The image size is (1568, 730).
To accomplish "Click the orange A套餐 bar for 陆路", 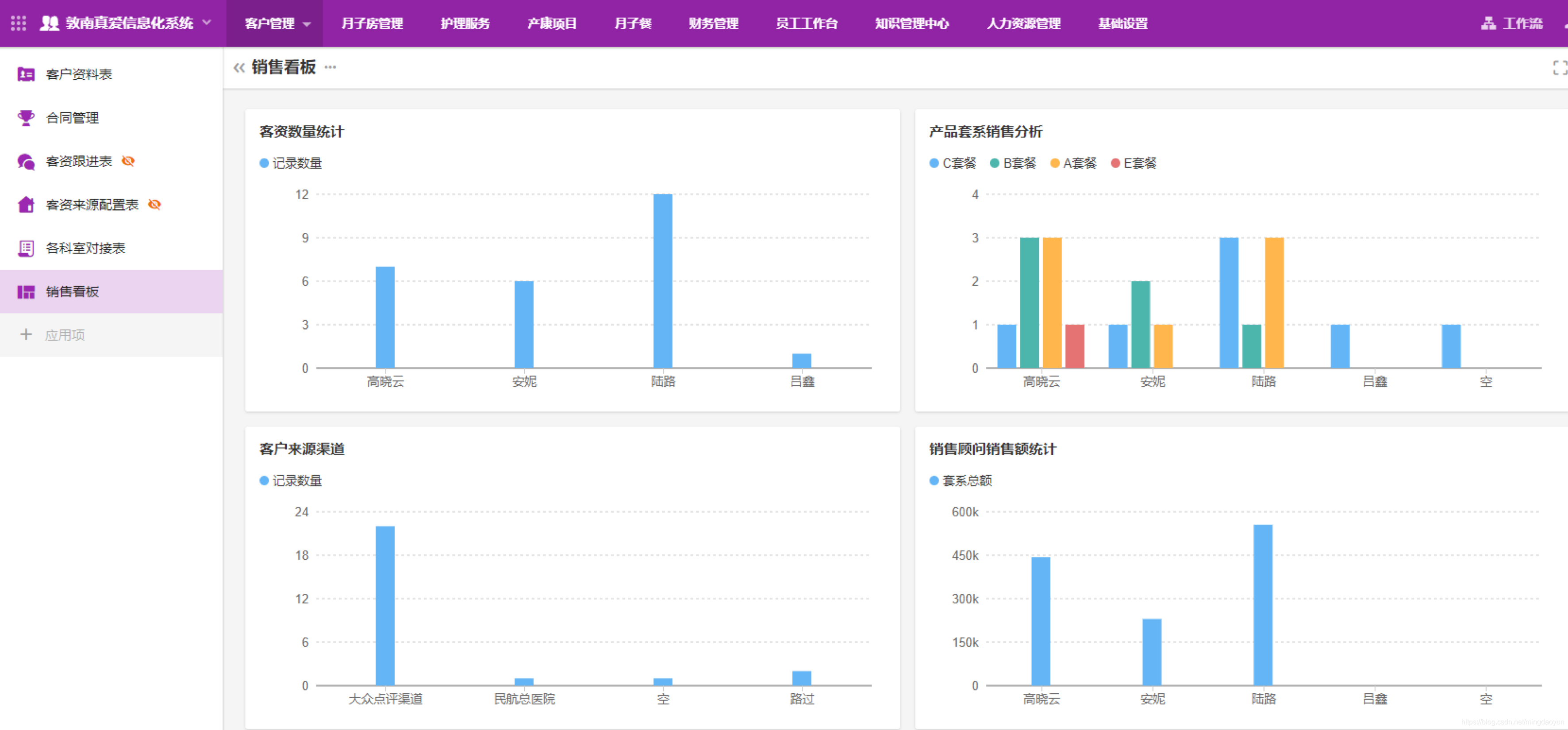I will [x=1274, y=303].
